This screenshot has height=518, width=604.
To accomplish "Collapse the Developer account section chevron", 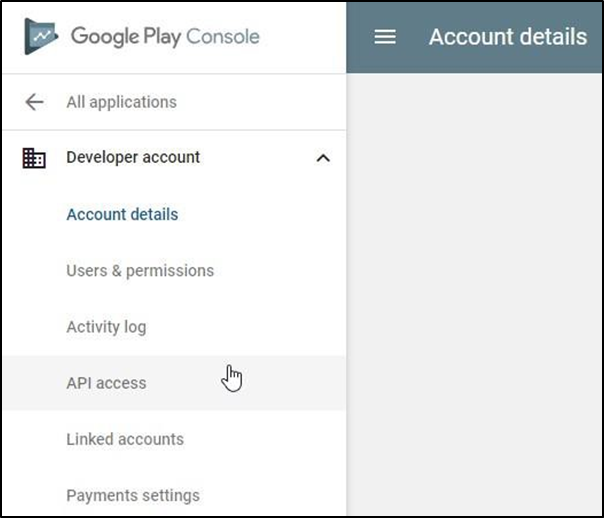I will click(323, 158).
